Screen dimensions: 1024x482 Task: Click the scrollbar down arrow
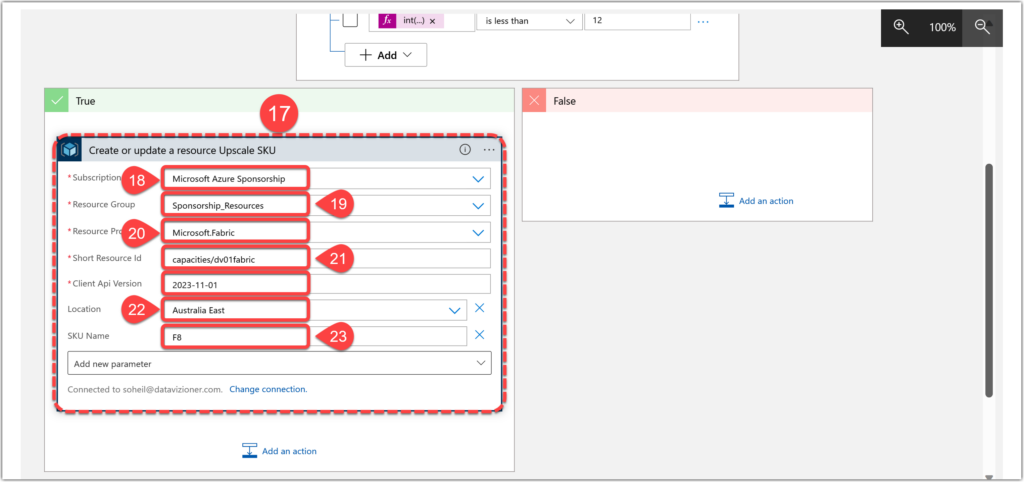pos(989,477)
